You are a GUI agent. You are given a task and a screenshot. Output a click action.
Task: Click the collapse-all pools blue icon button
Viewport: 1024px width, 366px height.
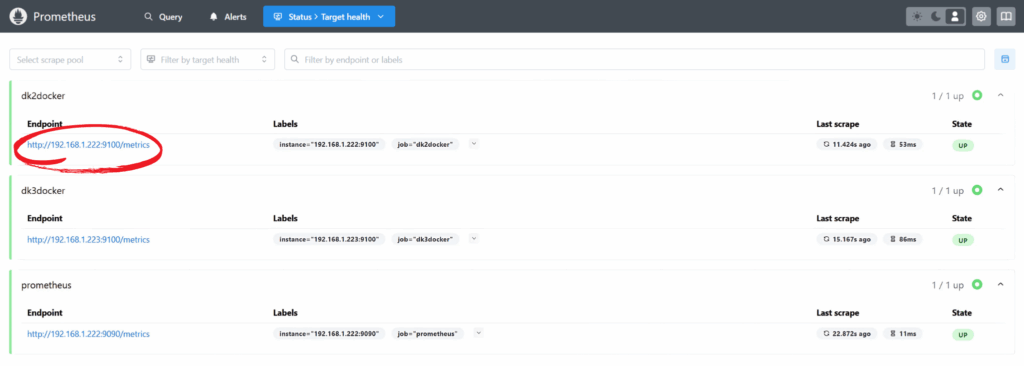(1004, 59)
